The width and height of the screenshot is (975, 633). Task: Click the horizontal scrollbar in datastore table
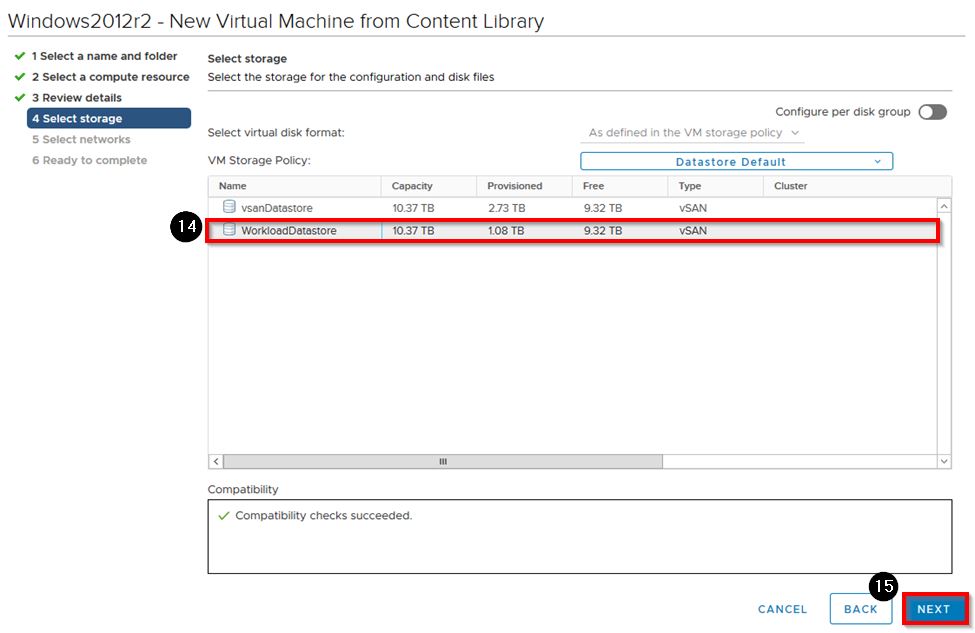click(441, 461)
